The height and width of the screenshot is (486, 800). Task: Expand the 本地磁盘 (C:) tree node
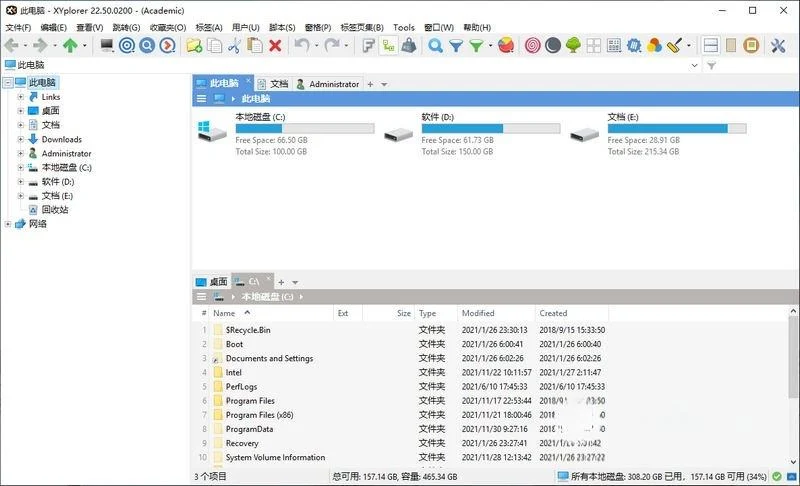point(20,168)
